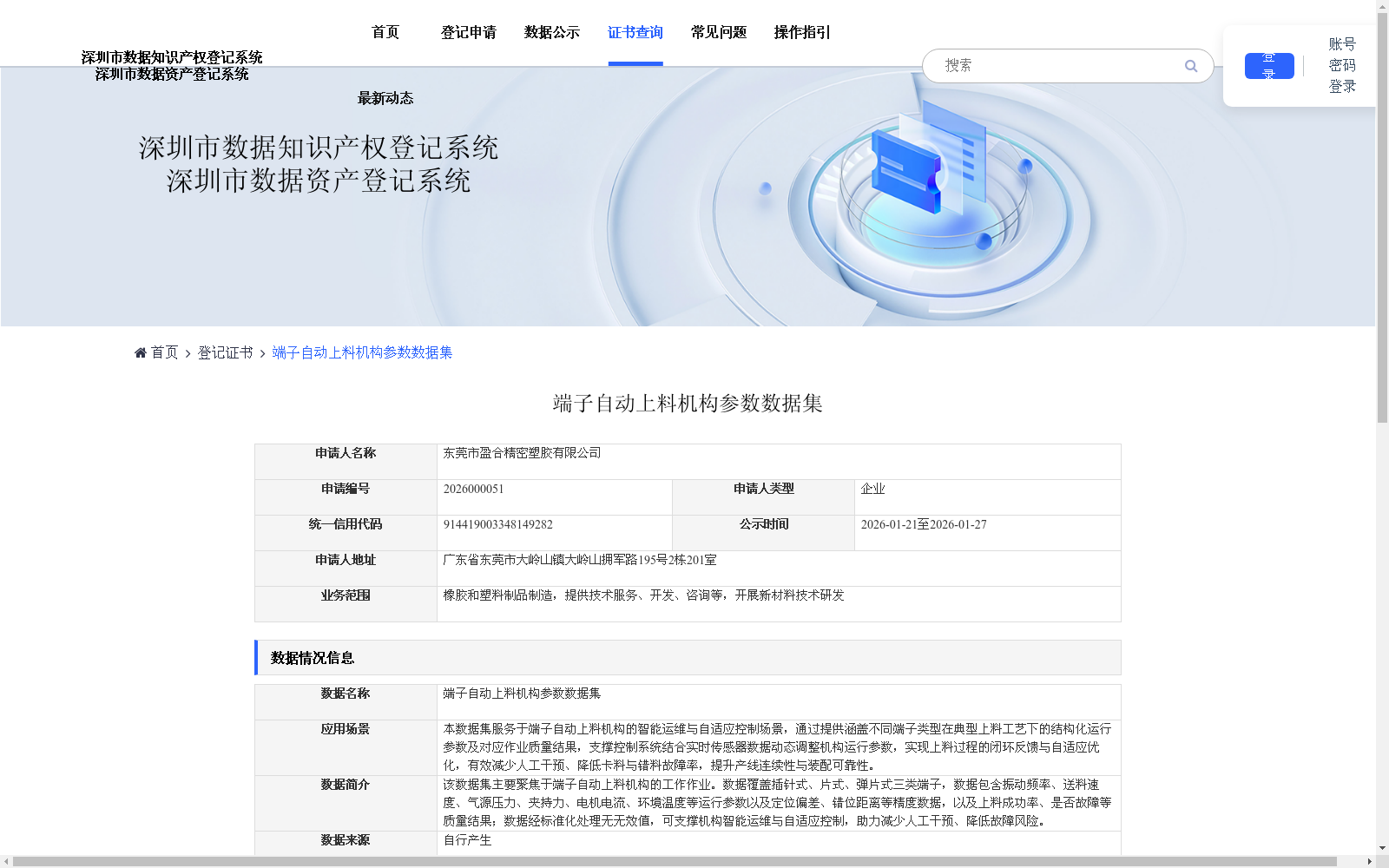Click credit code 914419003348149282
The width and height of the screenshot is (1389, 868).
(498, 524)
